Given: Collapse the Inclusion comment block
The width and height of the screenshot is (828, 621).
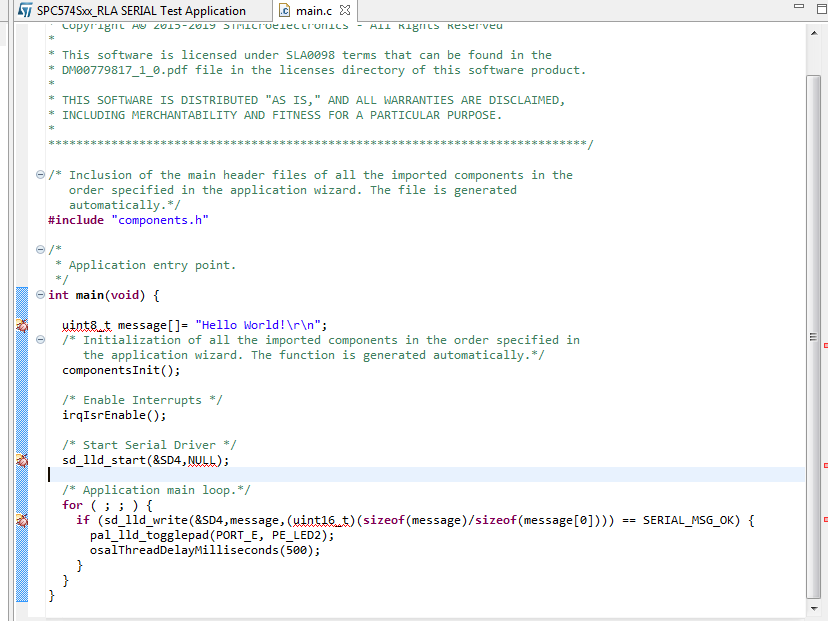Looking at the screenshot, I should [40, 175].
